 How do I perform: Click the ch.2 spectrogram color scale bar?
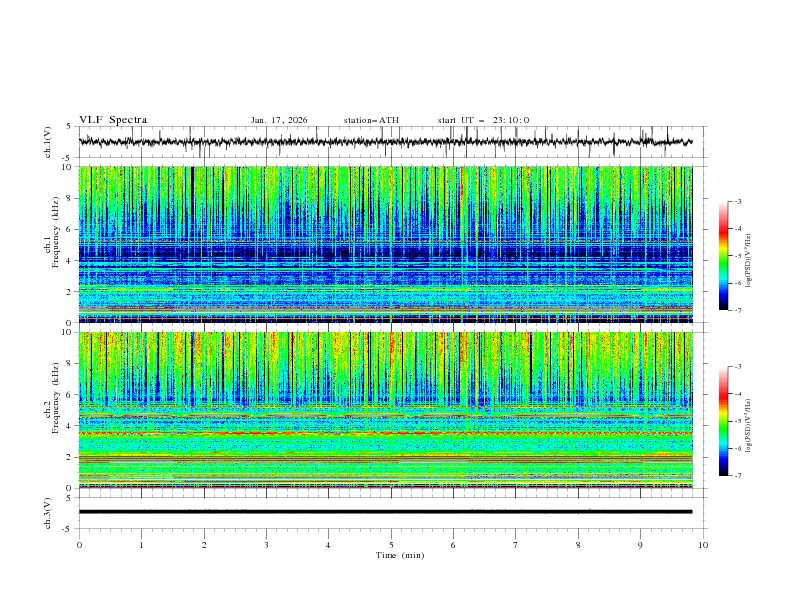(x=723, y=421)
